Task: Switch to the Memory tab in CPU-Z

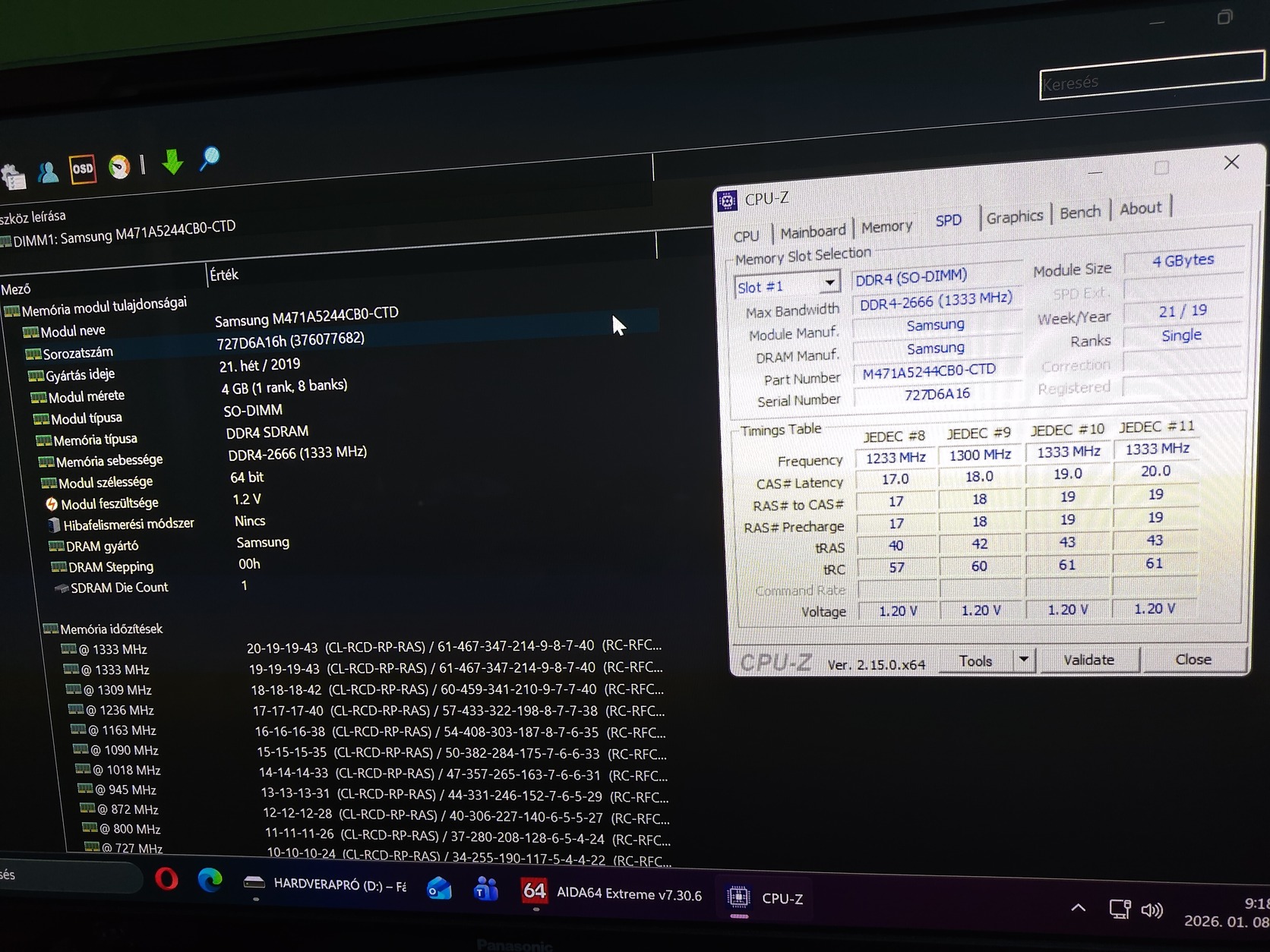Action: tap(886, 226)
